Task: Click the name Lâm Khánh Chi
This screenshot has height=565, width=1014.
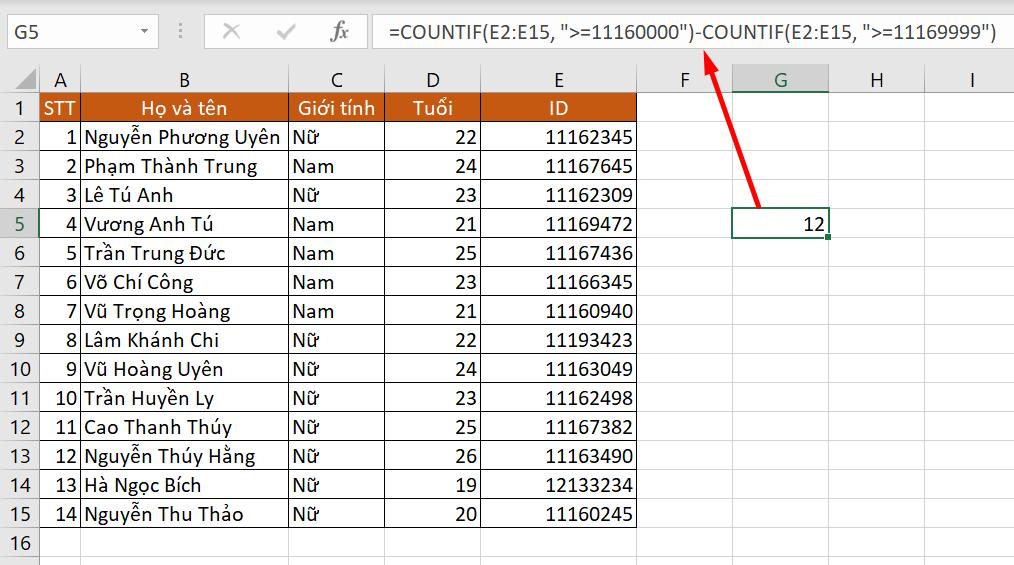Action: [x=151, y=339]
